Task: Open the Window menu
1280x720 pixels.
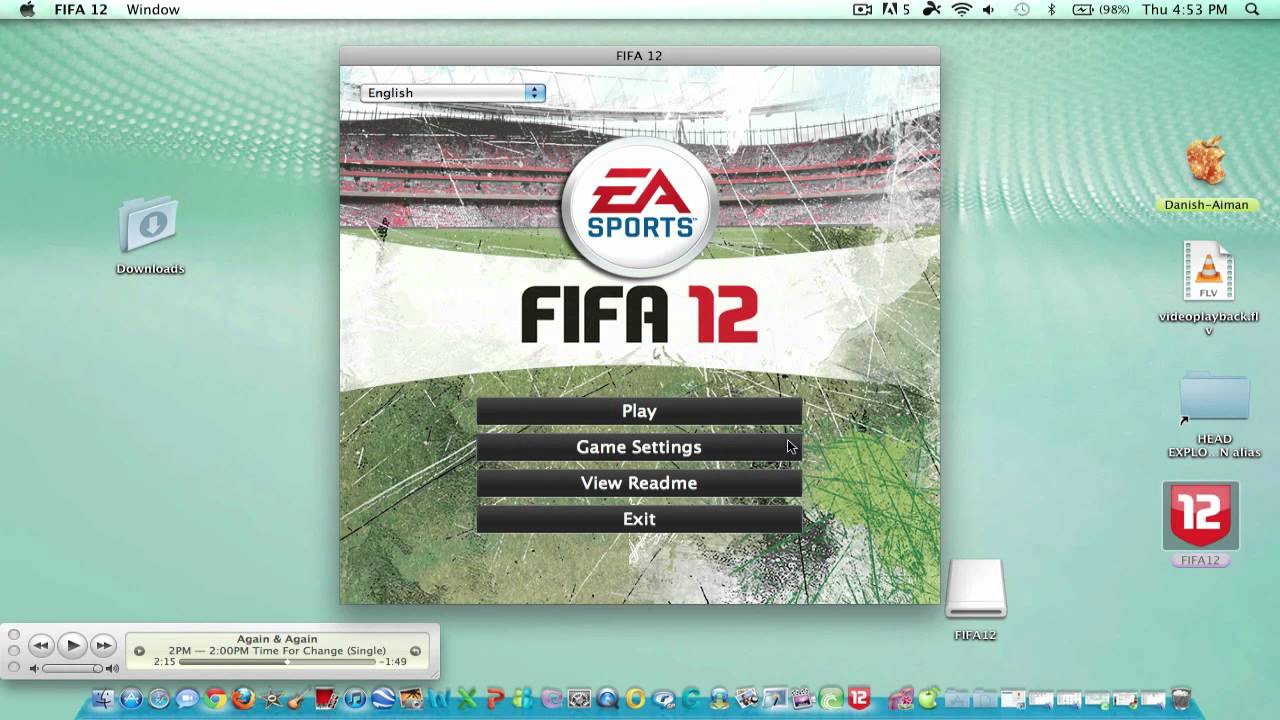Action: 153,9
